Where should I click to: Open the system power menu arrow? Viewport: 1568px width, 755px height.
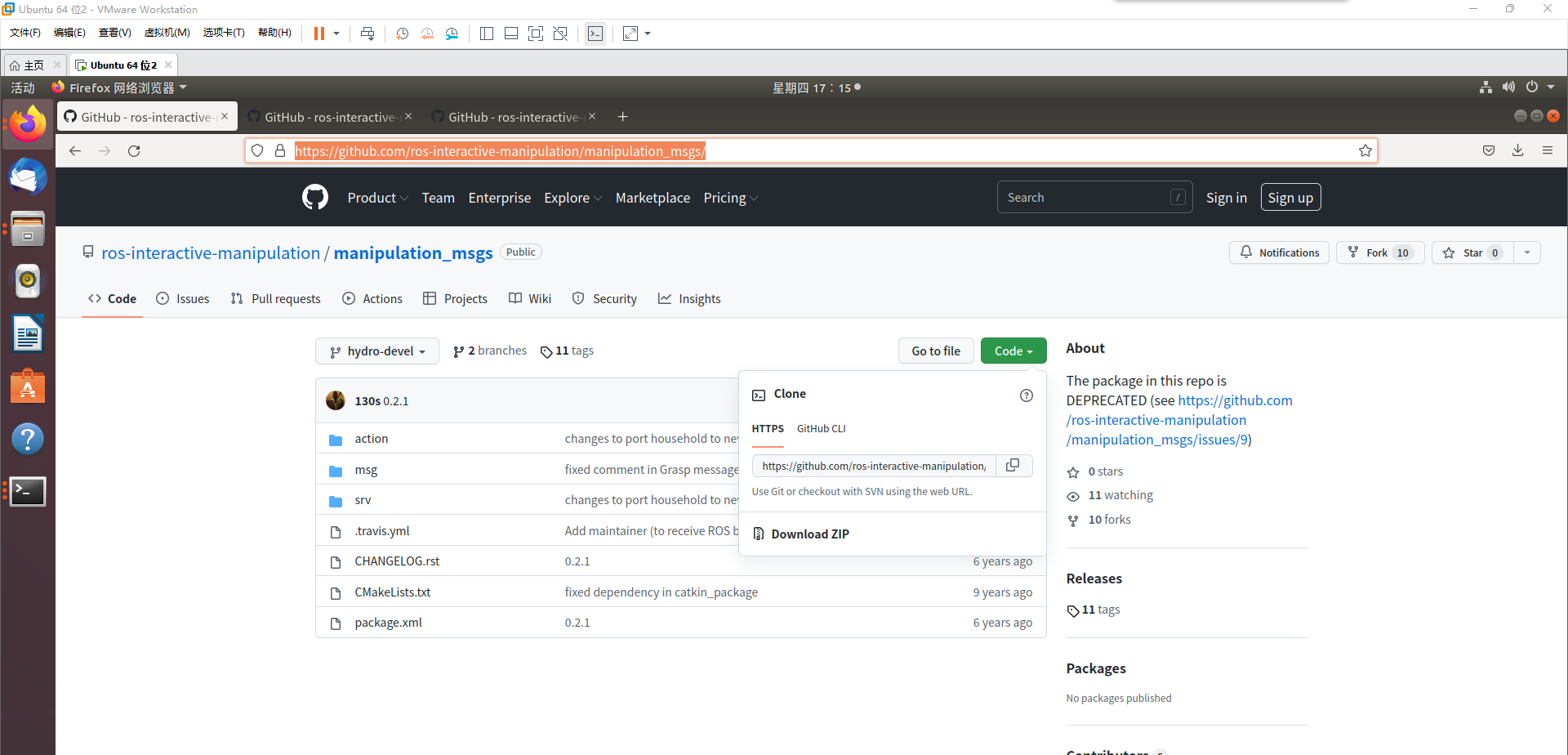pyautogui.click(x=1551, y=87)
